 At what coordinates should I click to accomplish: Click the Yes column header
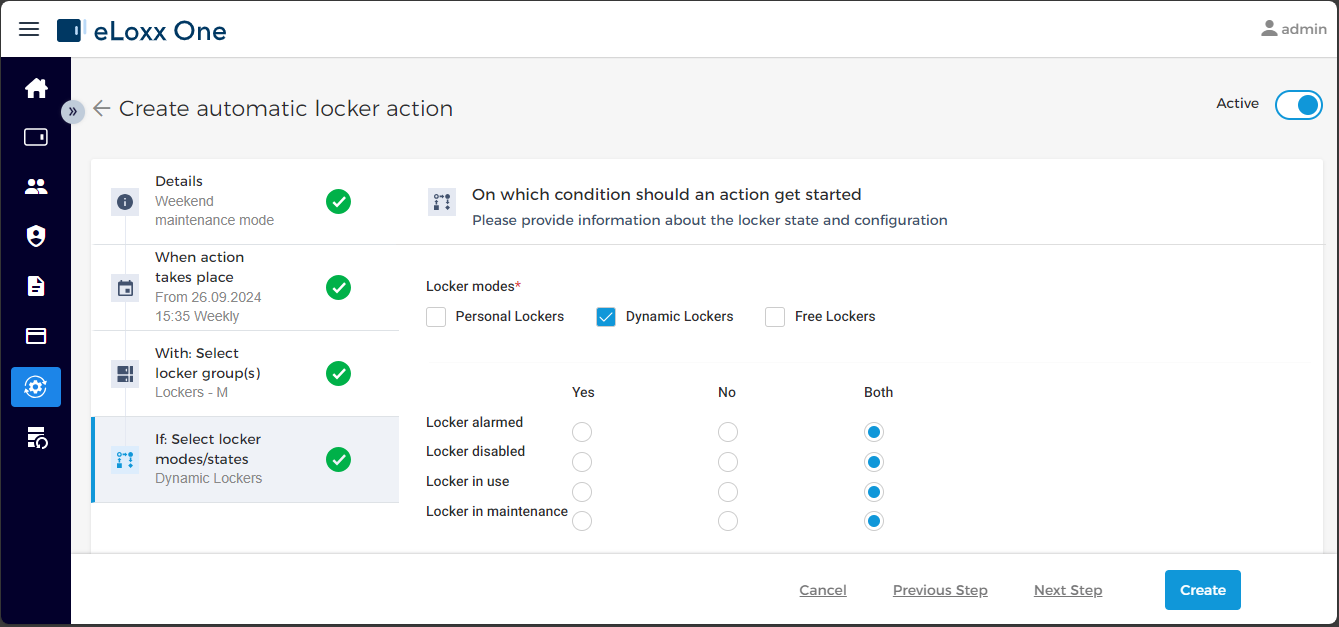[583, 393]
